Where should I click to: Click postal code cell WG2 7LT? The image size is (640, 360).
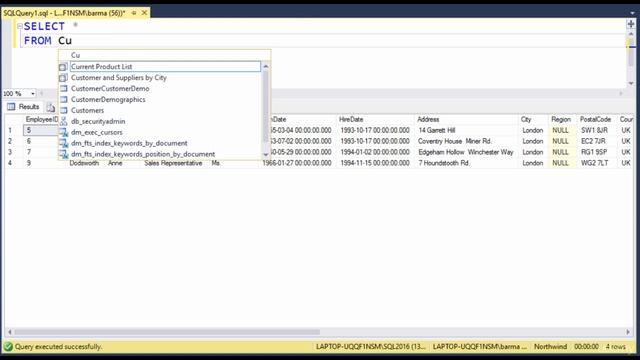[597, 163]
